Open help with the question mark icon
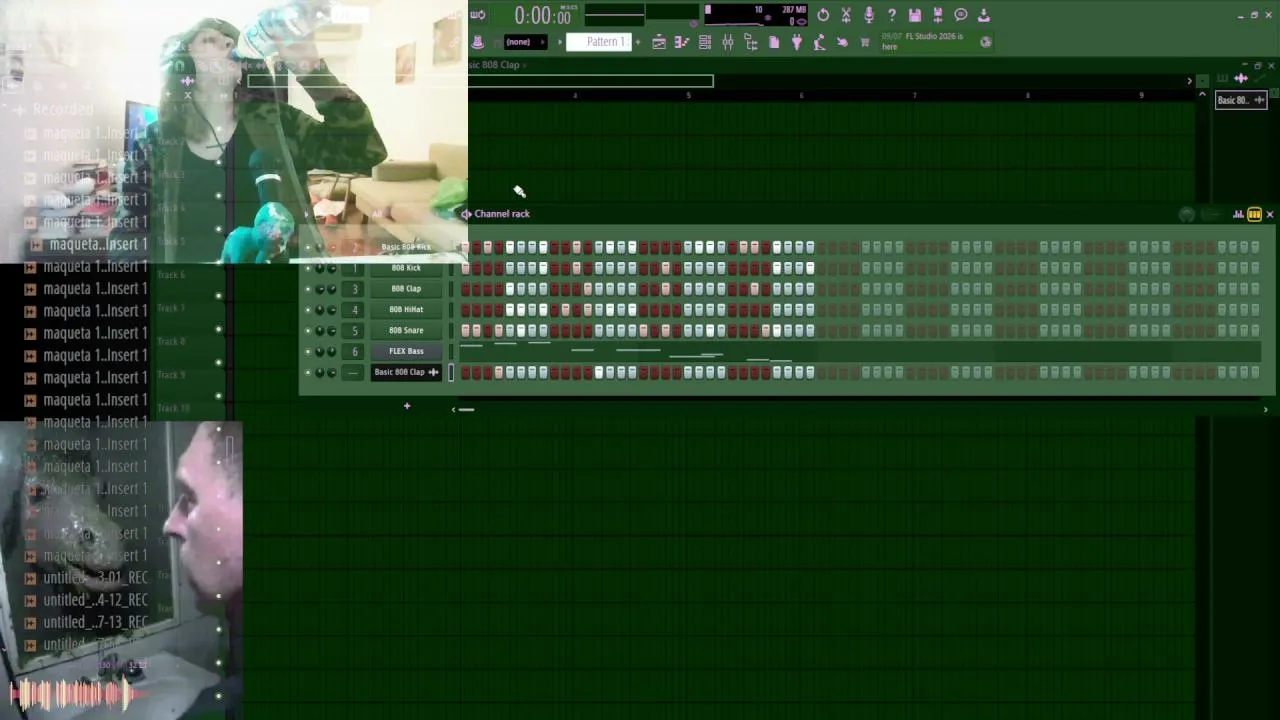Viewport: 1280px width, 720px height. 892,15
